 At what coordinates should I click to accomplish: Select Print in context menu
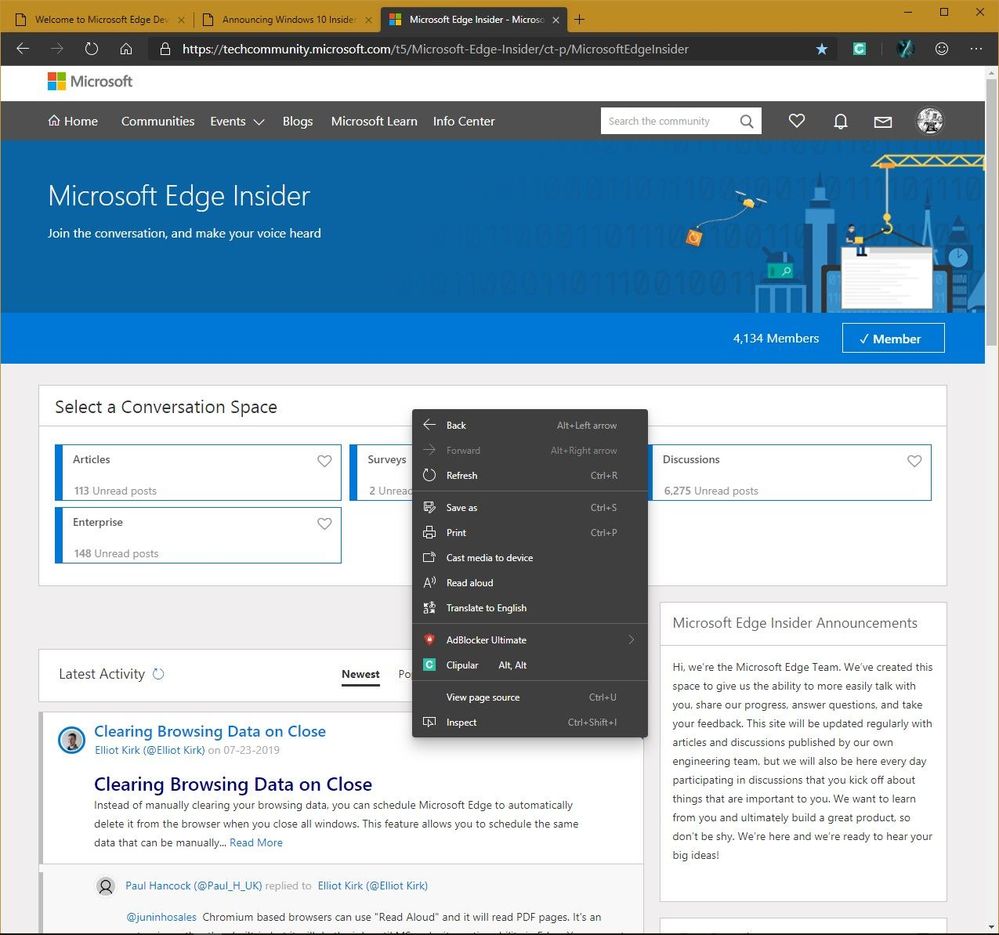pos(529,532)
